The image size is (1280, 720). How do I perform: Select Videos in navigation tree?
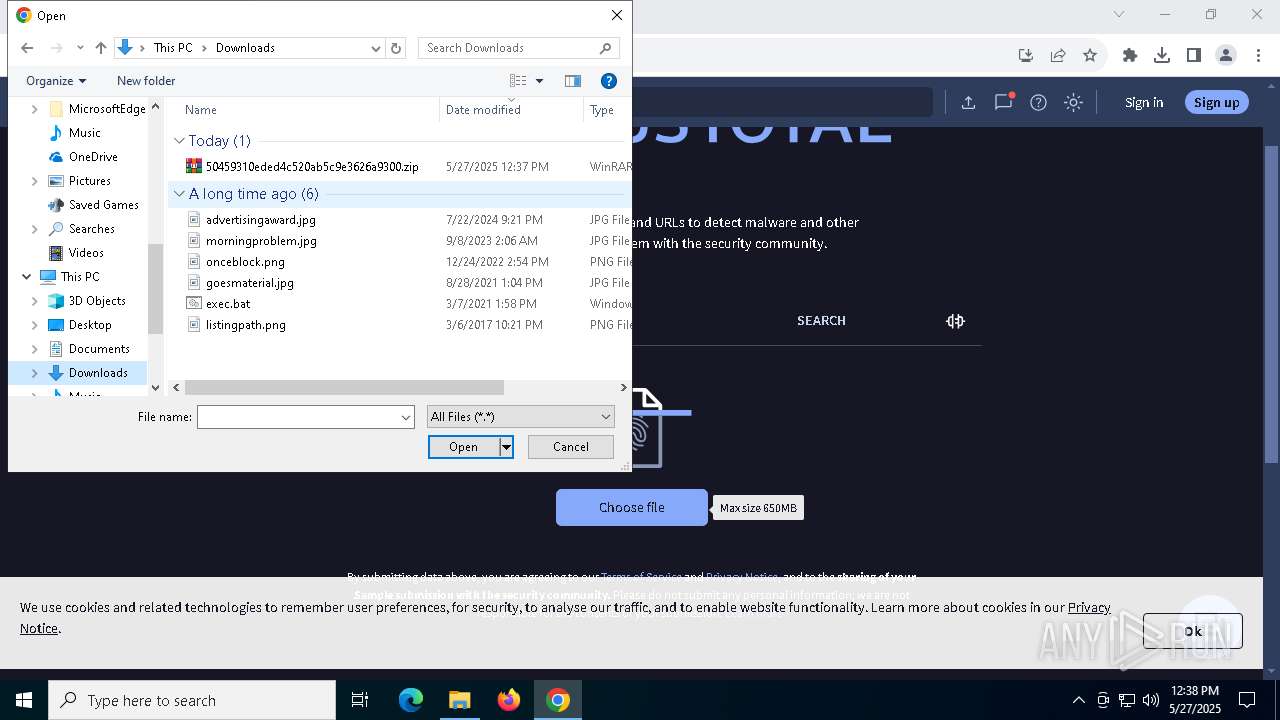pos(86,253)
